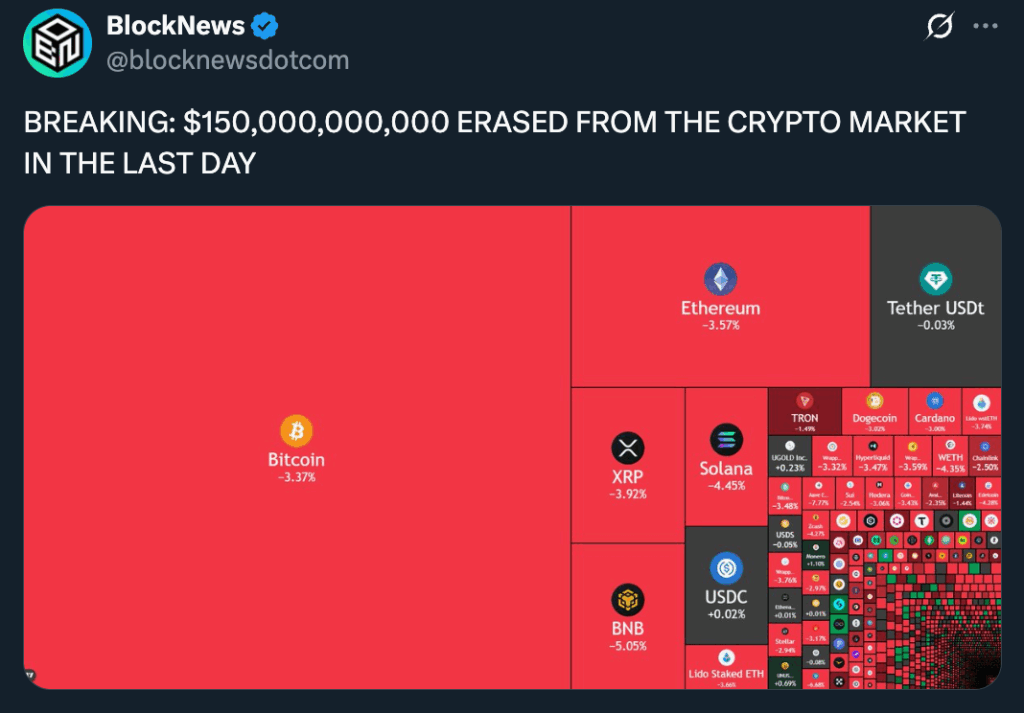The image size is (1024, 713).
Task: Click the Grok icon on the post
Action: 939,27
